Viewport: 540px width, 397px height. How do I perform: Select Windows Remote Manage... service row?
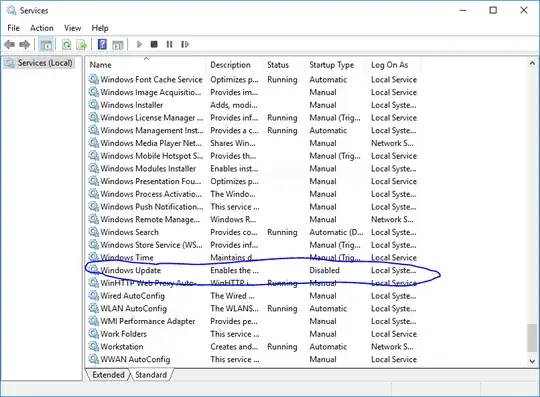pos(253,219)
